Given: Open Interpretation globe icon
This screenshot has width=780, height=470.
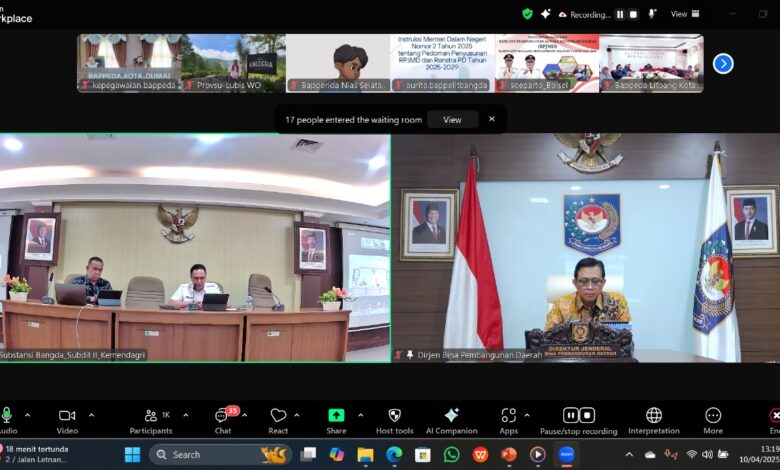Looking at the screenshot, I should [x=654, y=416].
